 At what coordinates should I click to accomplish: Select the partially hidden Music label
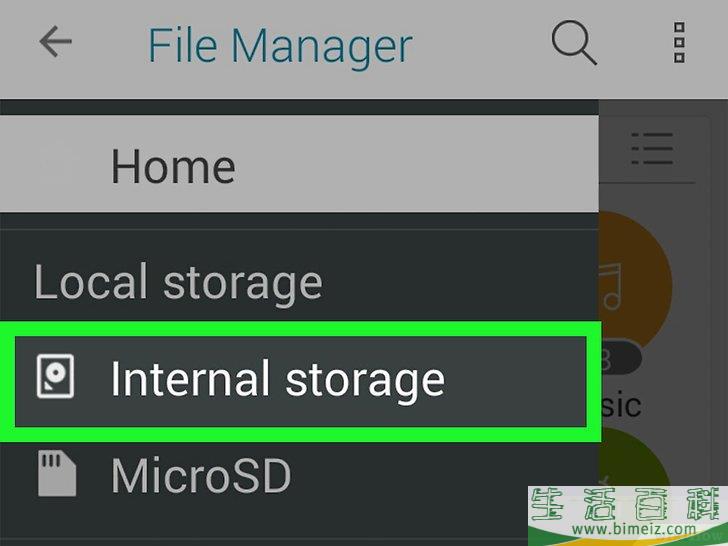pyautogui.click(x=621, y=405)
